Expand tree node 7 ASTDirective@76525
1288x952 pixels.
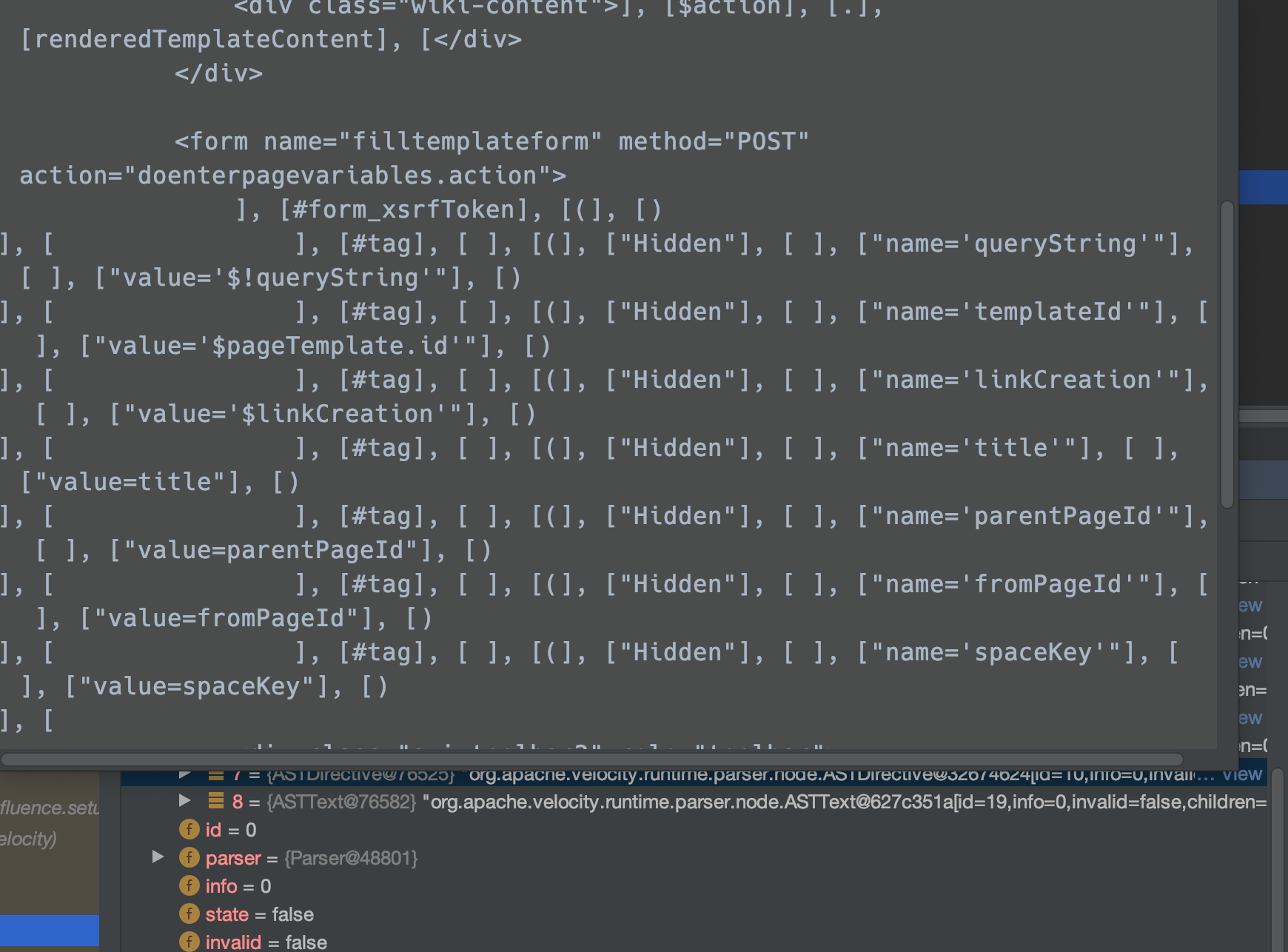[185, 774]
